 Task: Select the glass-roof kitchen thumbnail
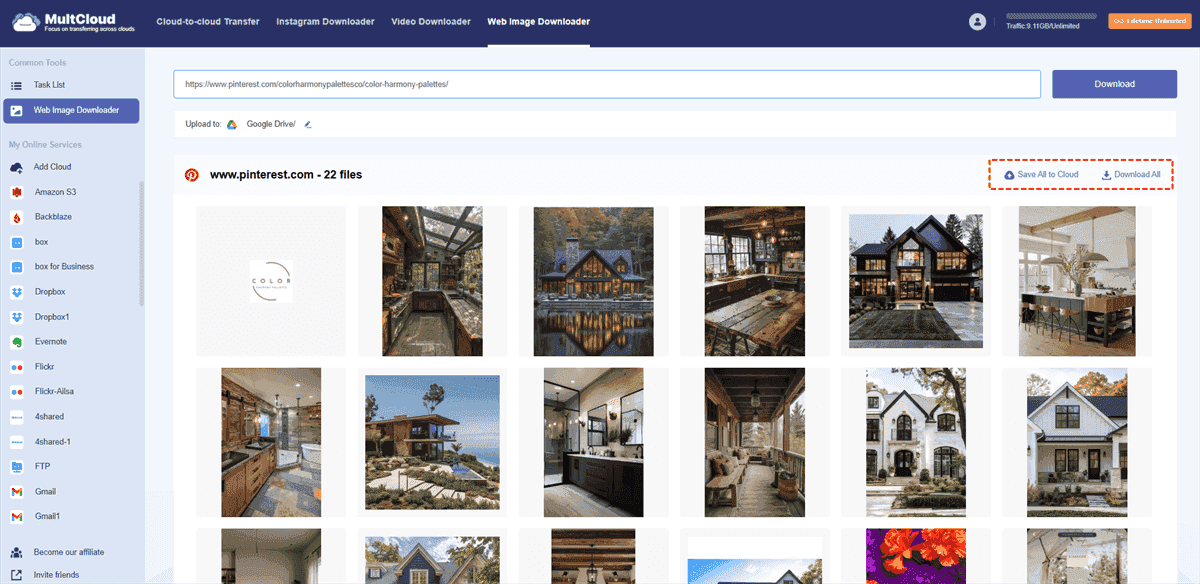432,281
